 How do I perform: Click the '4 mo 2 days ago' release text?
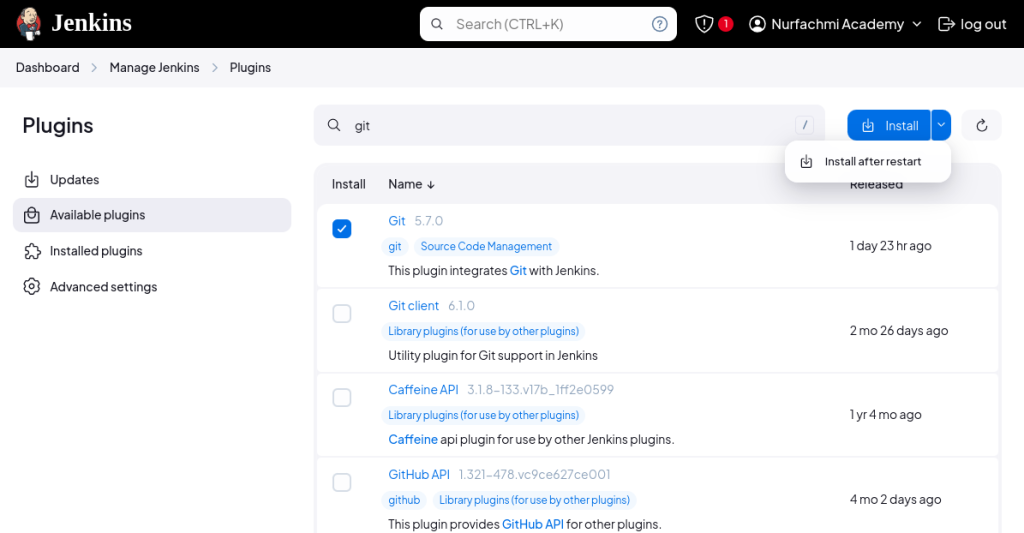(895, 500)
